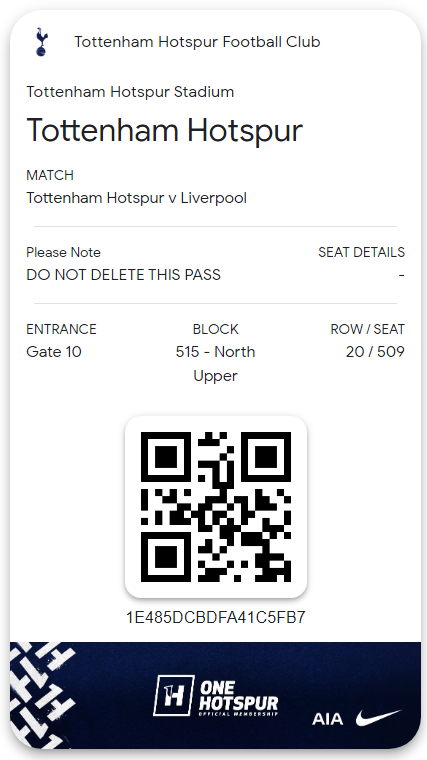Click the DO NOT DELETE THIS PASS note
The width and height of the screenshot is (427, 760).
[124, 275]
